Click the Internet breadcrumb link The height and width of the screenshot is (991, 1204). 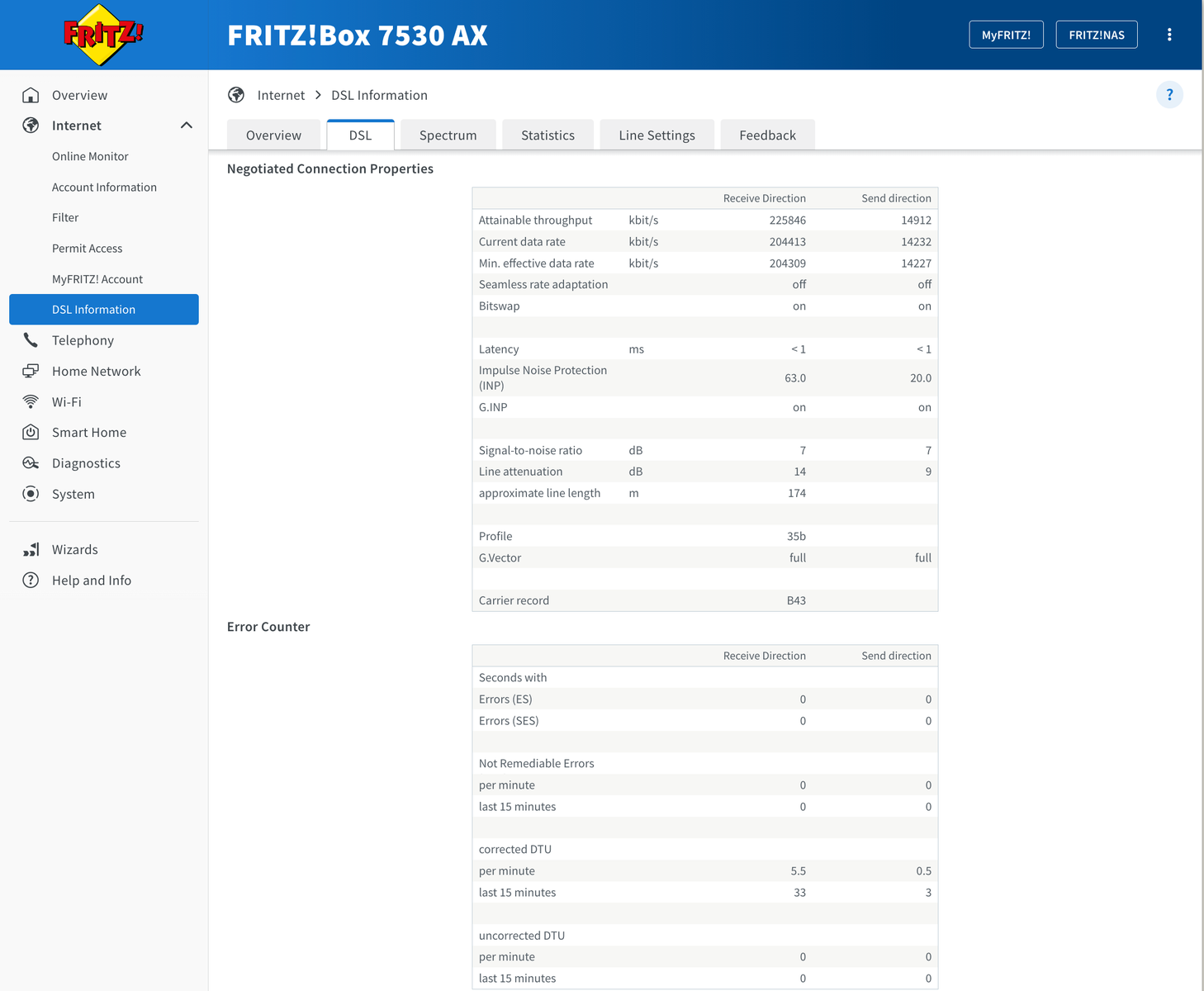(281, 96)
